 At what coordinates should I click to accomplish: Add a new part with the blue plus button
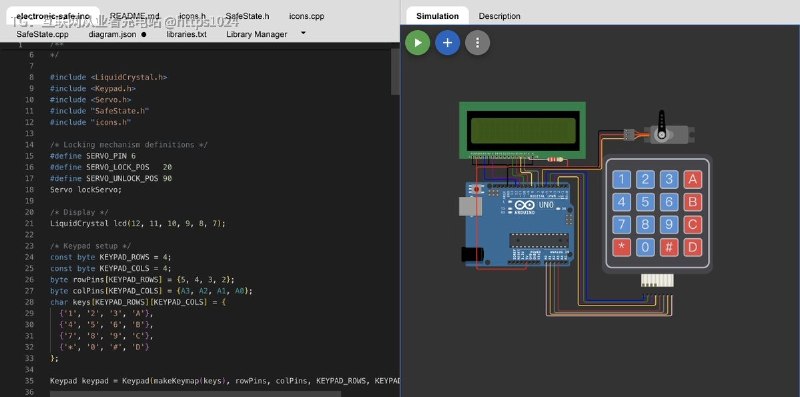[x=447, y=43]
